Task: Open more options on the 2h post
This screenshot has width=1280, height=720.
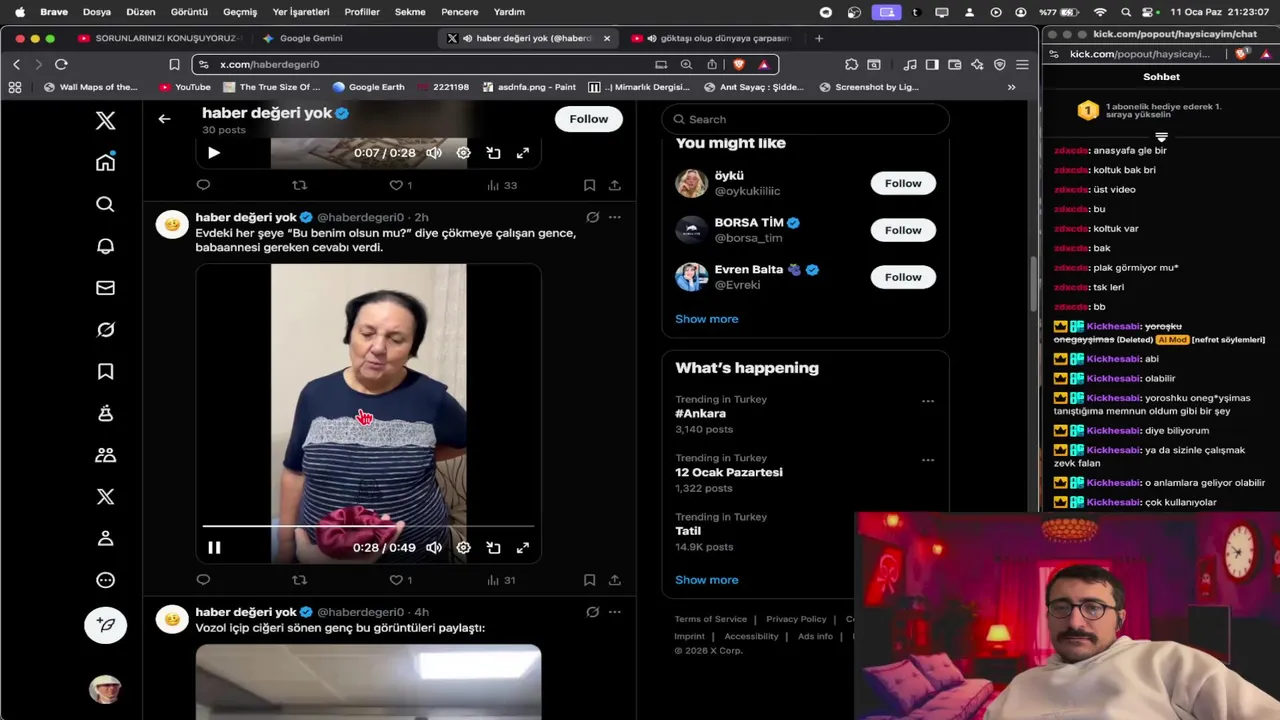Action: click(614, 217)
